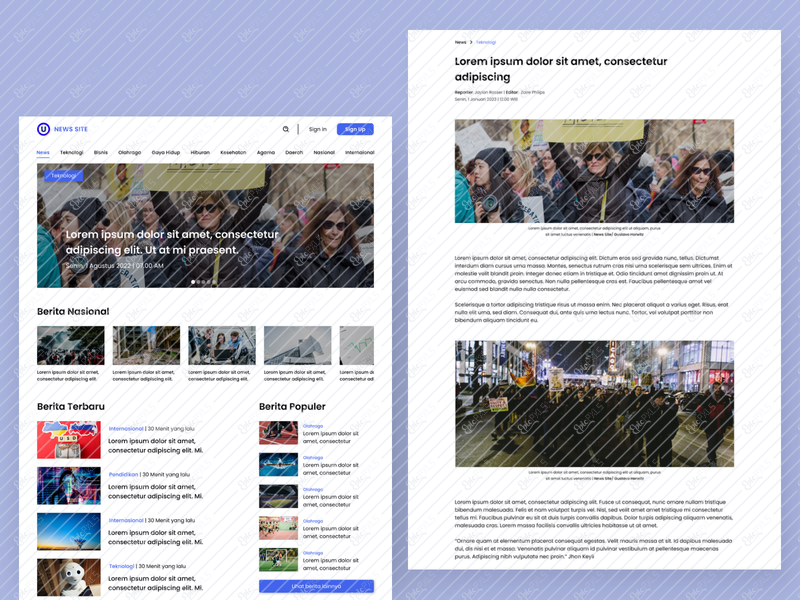Open the soccer field thumbnail in Berita Populer

pos(279,560)
